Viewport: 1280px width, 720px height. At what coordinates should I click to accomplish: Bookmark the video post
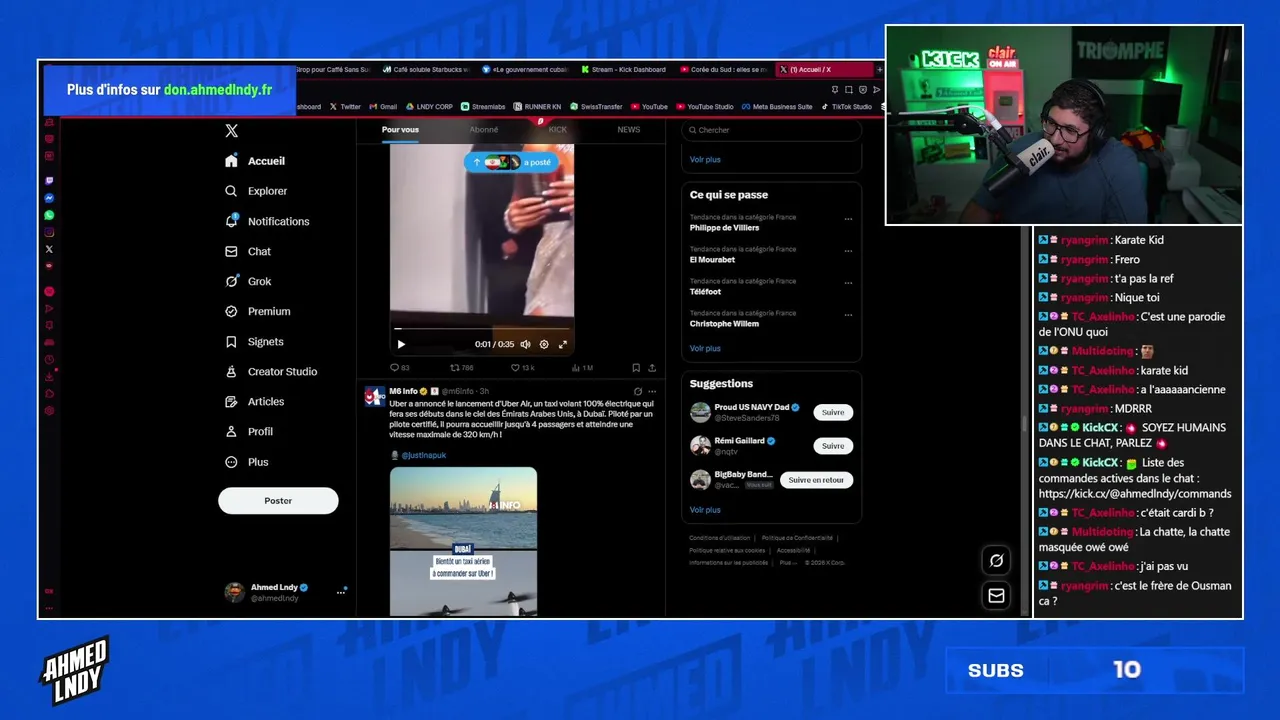point(636,368)
